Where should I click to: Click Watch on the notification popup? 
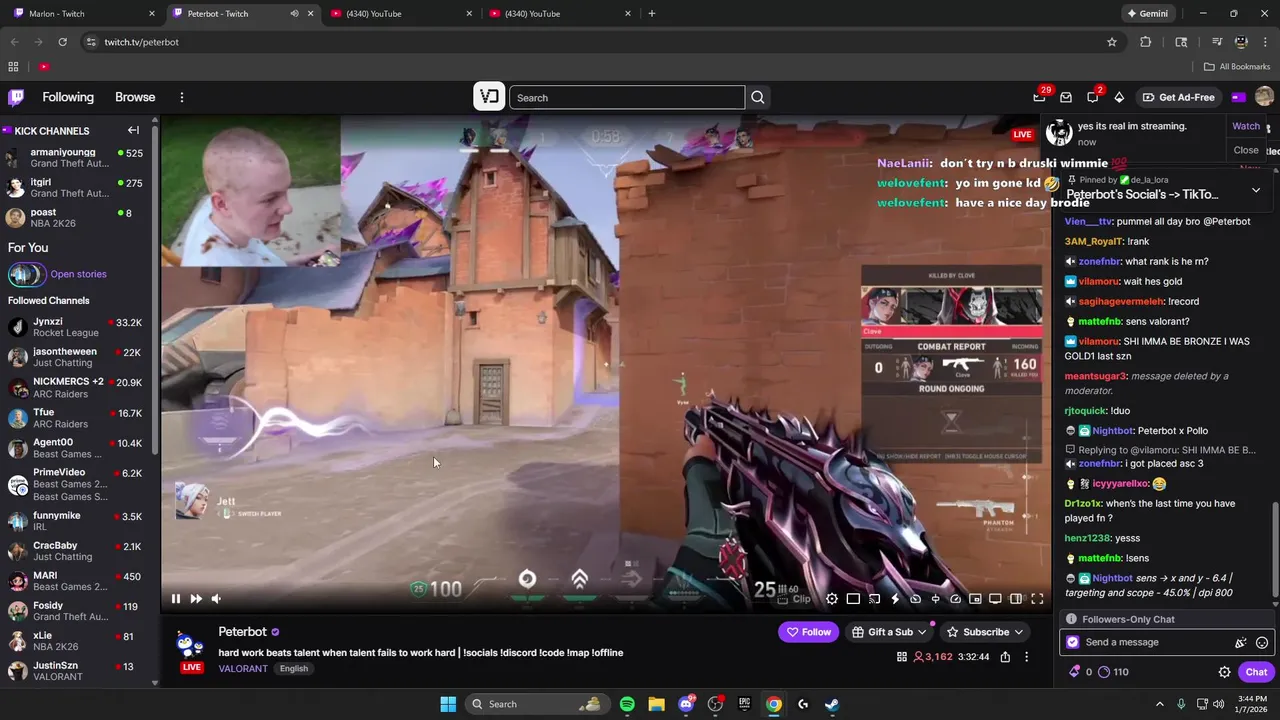point(1246,126)
